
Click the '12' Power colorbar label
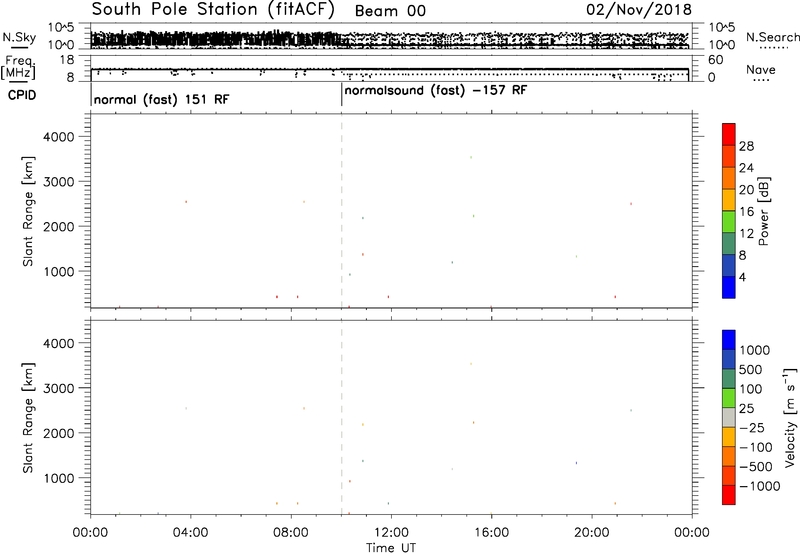(746, 234)
